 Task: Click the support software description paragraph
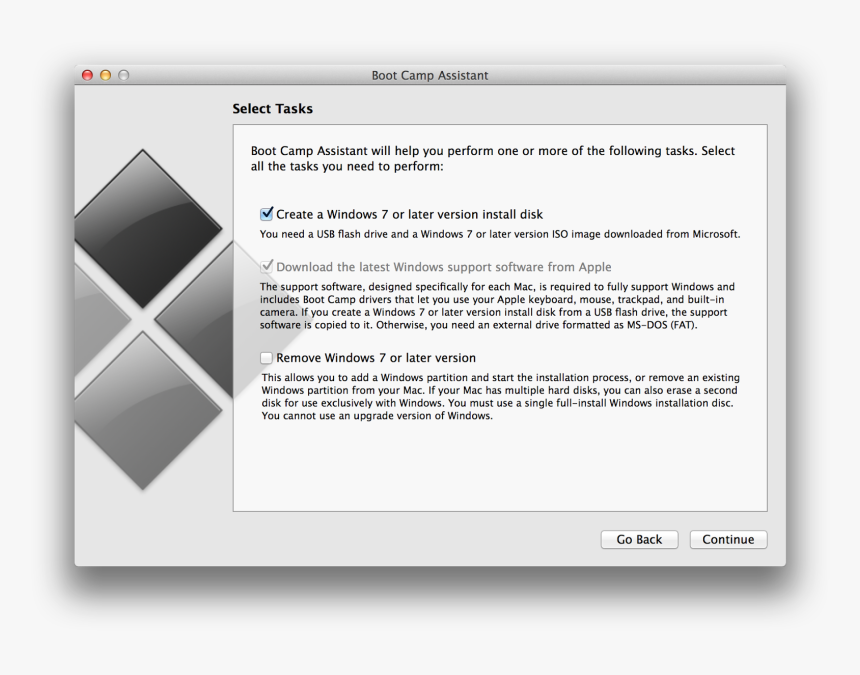497,305
